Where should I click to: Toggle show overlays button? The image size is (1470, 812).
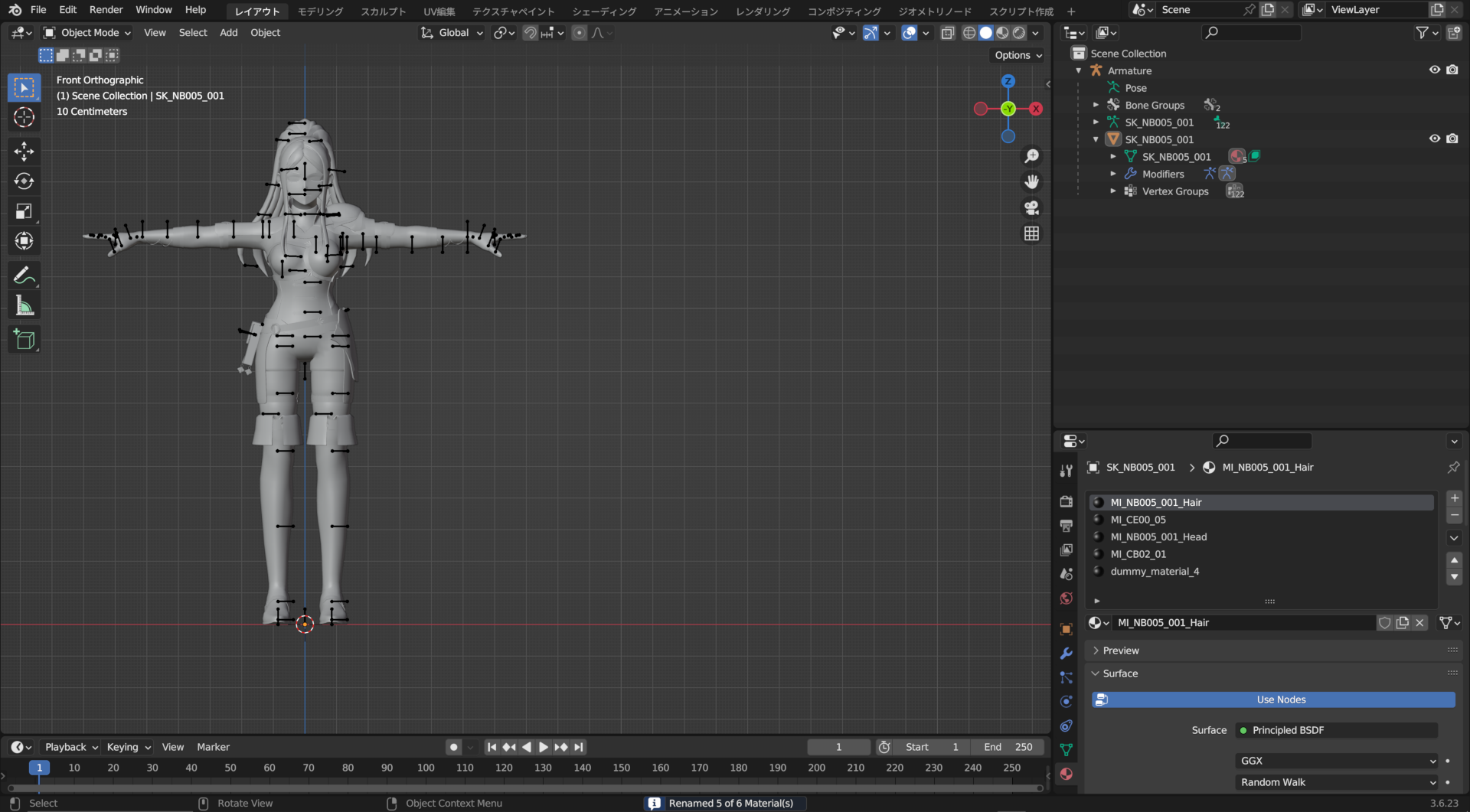tap(909, 33)
